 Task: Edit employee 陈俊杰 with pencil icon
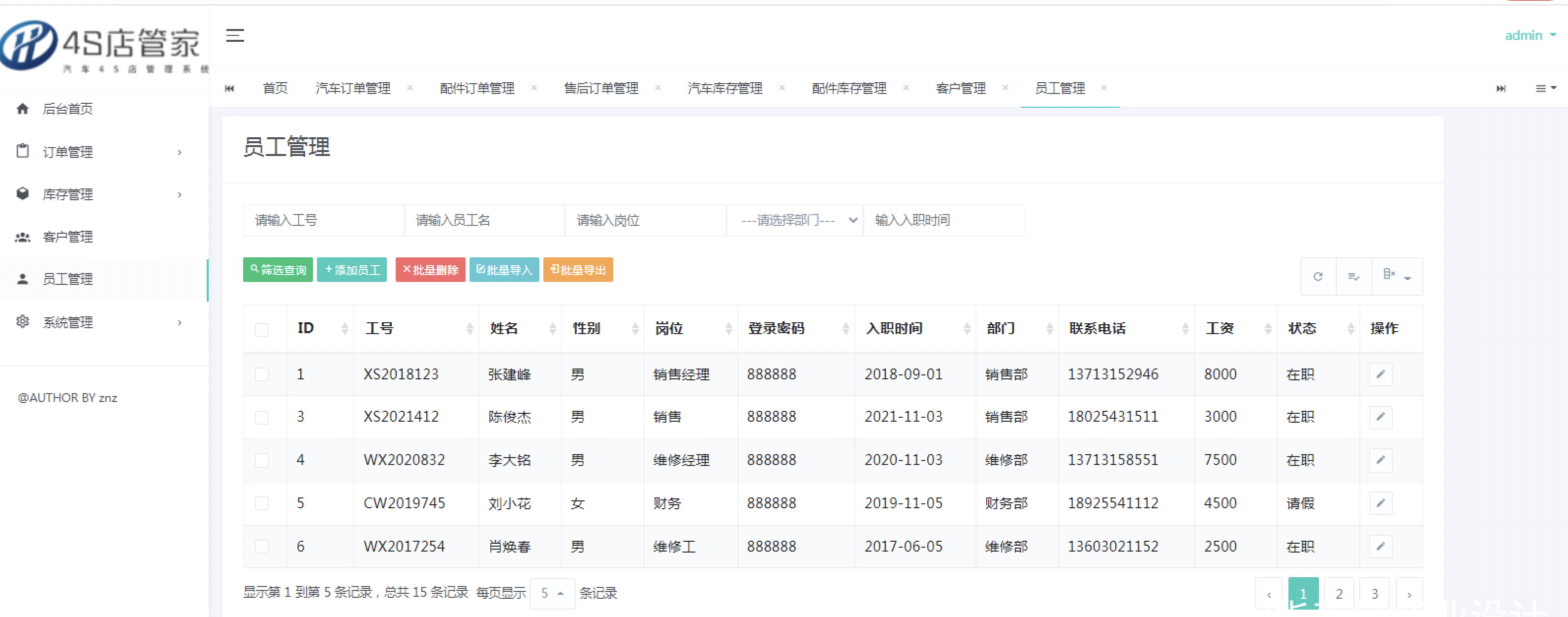click(1380, 417)
